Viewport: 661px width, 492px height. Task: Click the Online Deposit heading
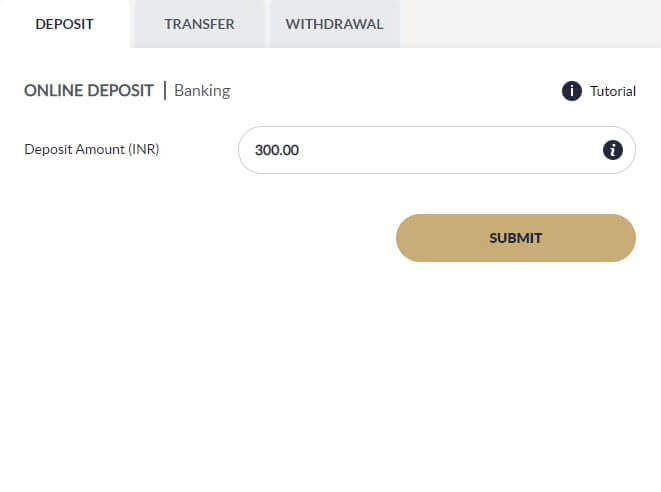tap(89, 91)
